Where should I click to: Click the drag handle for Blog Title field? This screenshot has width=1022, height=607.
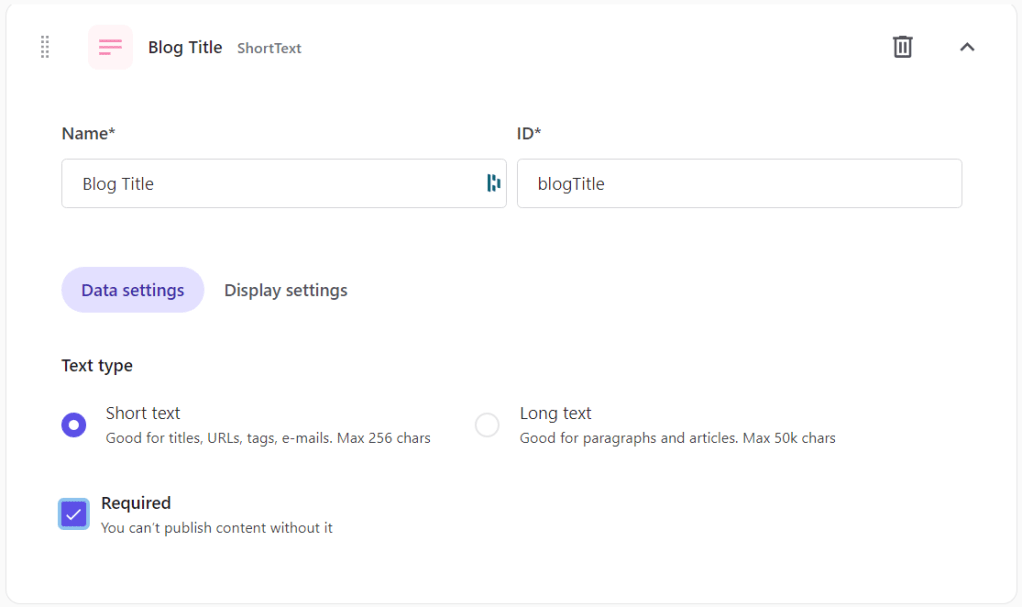tap(45, 47)
